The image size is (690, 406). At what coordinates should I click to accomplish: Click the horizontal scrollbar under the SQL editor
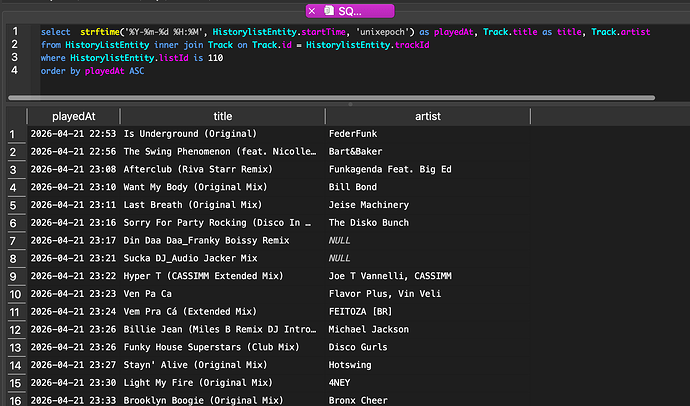coord(331,98)
